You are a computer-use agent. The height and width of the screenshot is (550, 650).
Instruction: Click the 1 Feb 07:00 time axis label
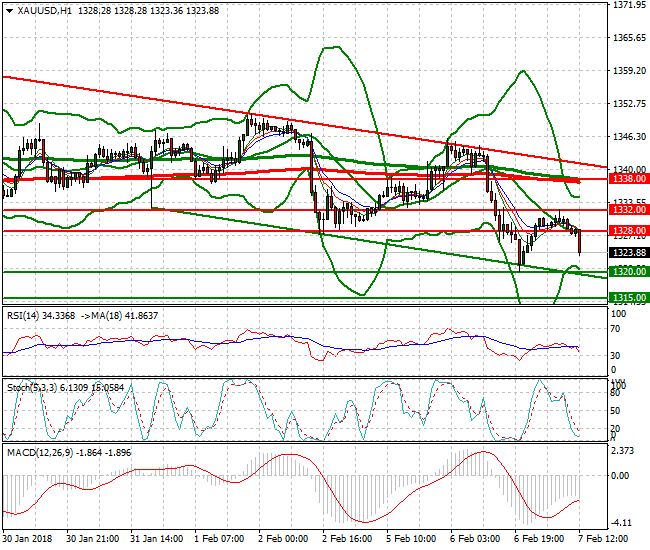tap(219, 539)
